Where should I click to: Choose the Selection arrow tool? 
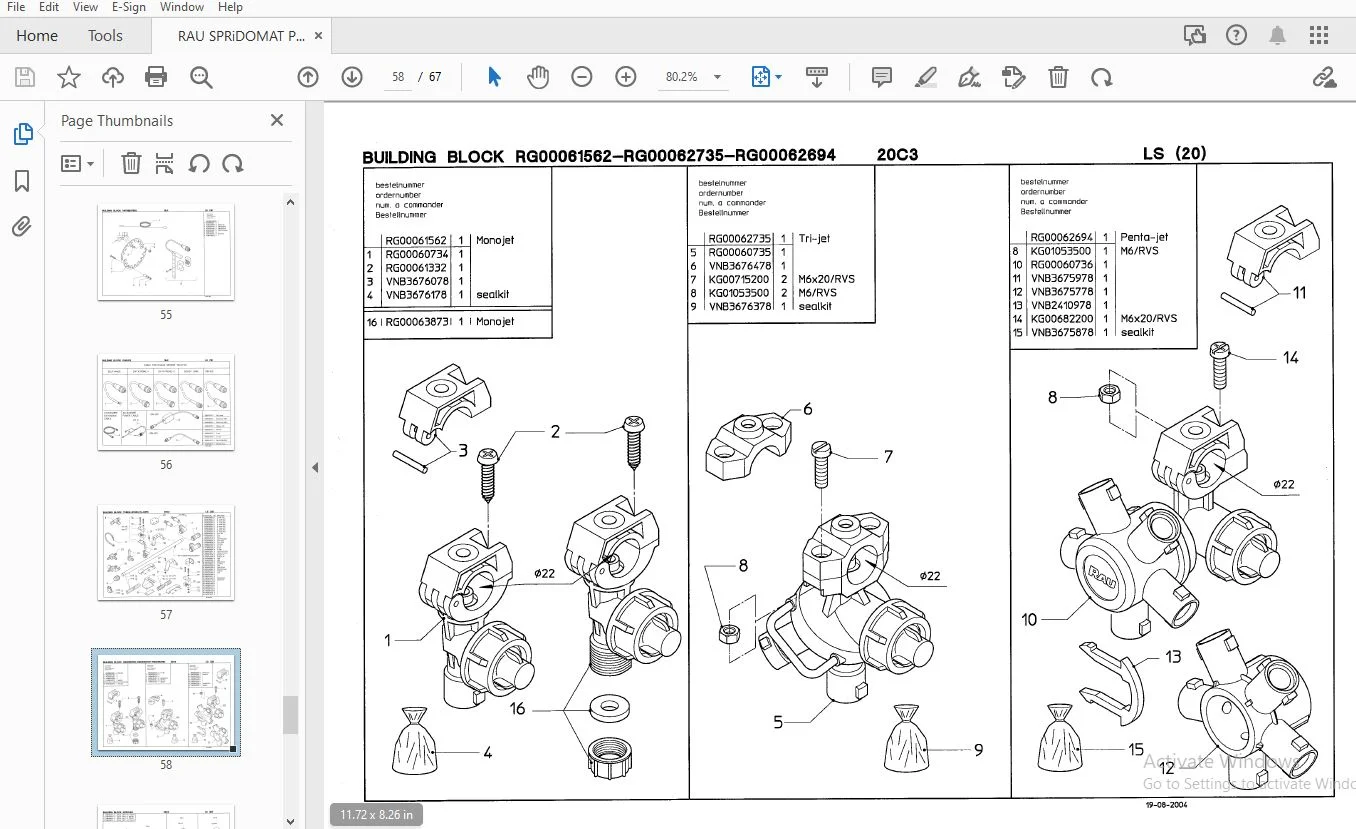point(494,77)
